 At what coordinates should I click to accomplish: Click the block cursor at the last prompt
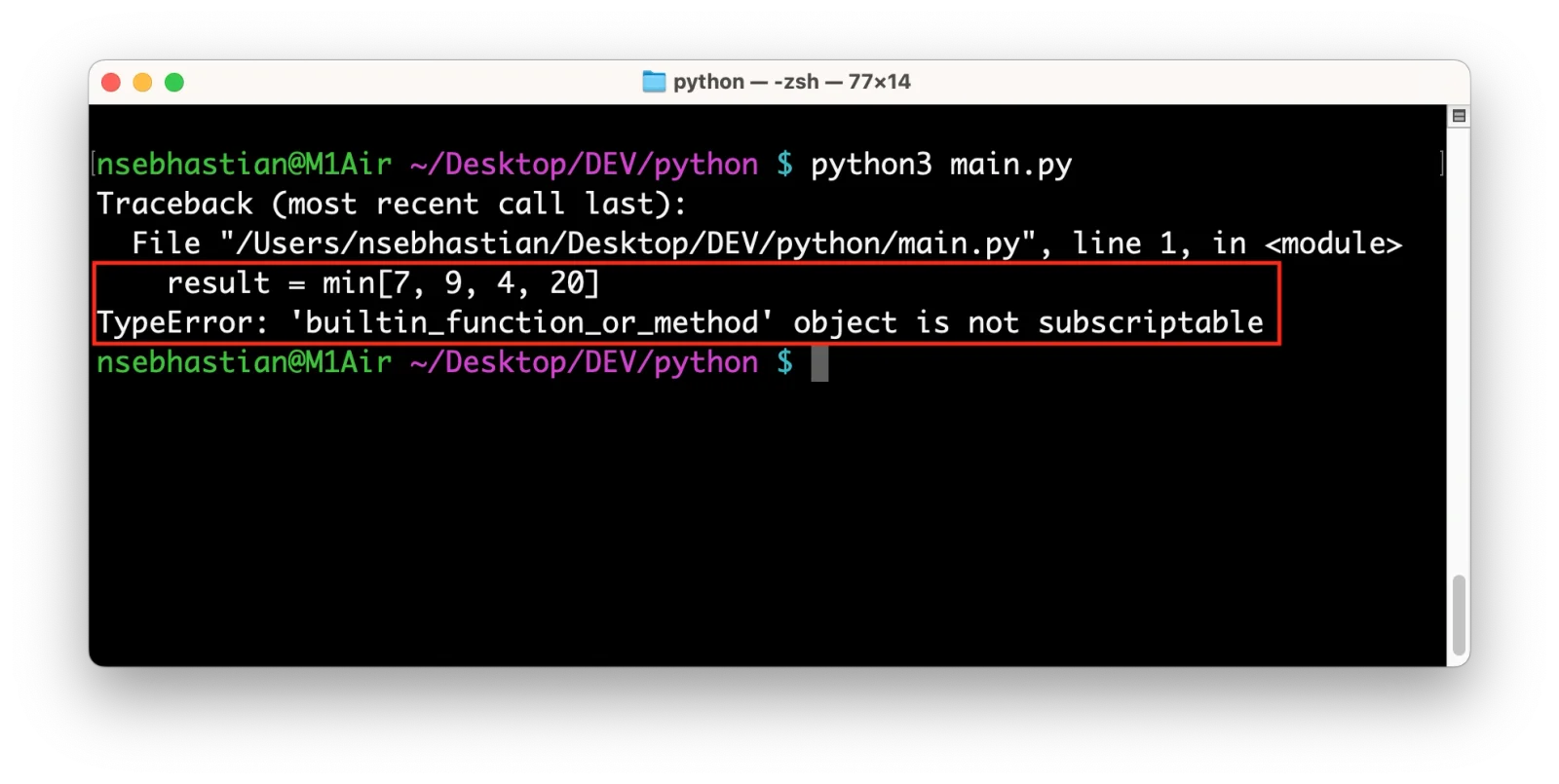(819, 363)
